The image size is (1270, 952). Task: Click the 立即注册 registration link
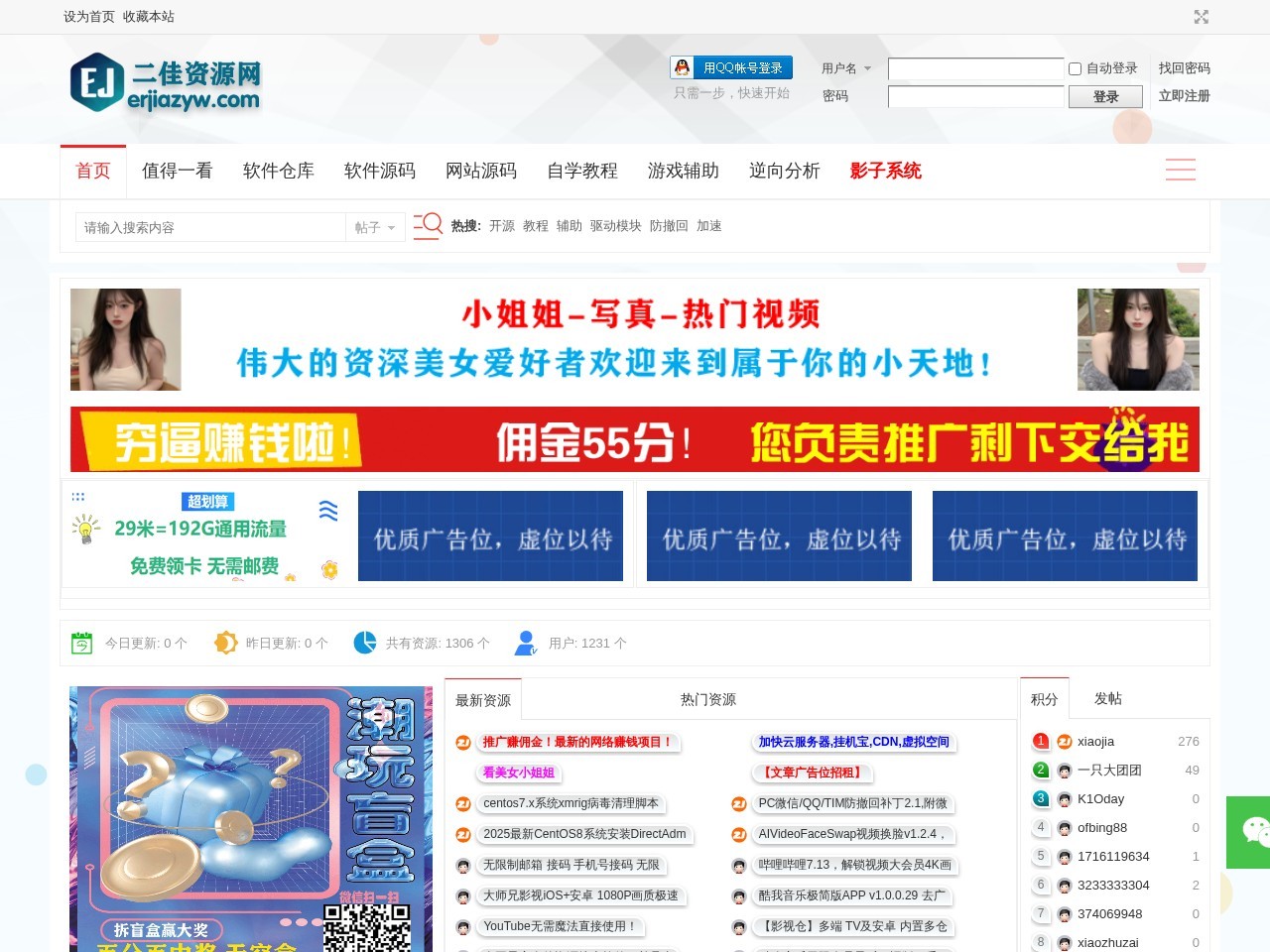pos(1184,96)
